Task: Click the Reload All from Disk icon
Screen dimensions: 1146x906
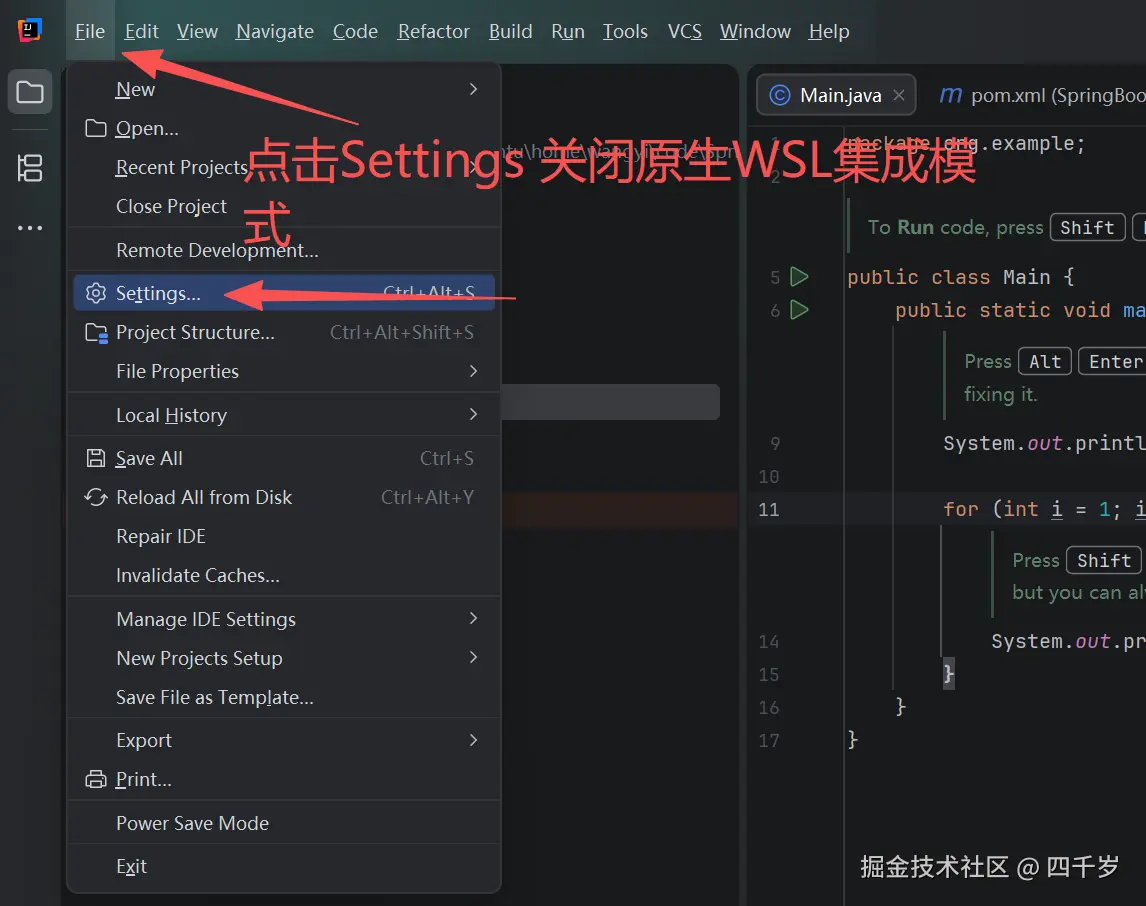Action: (94, 497)
